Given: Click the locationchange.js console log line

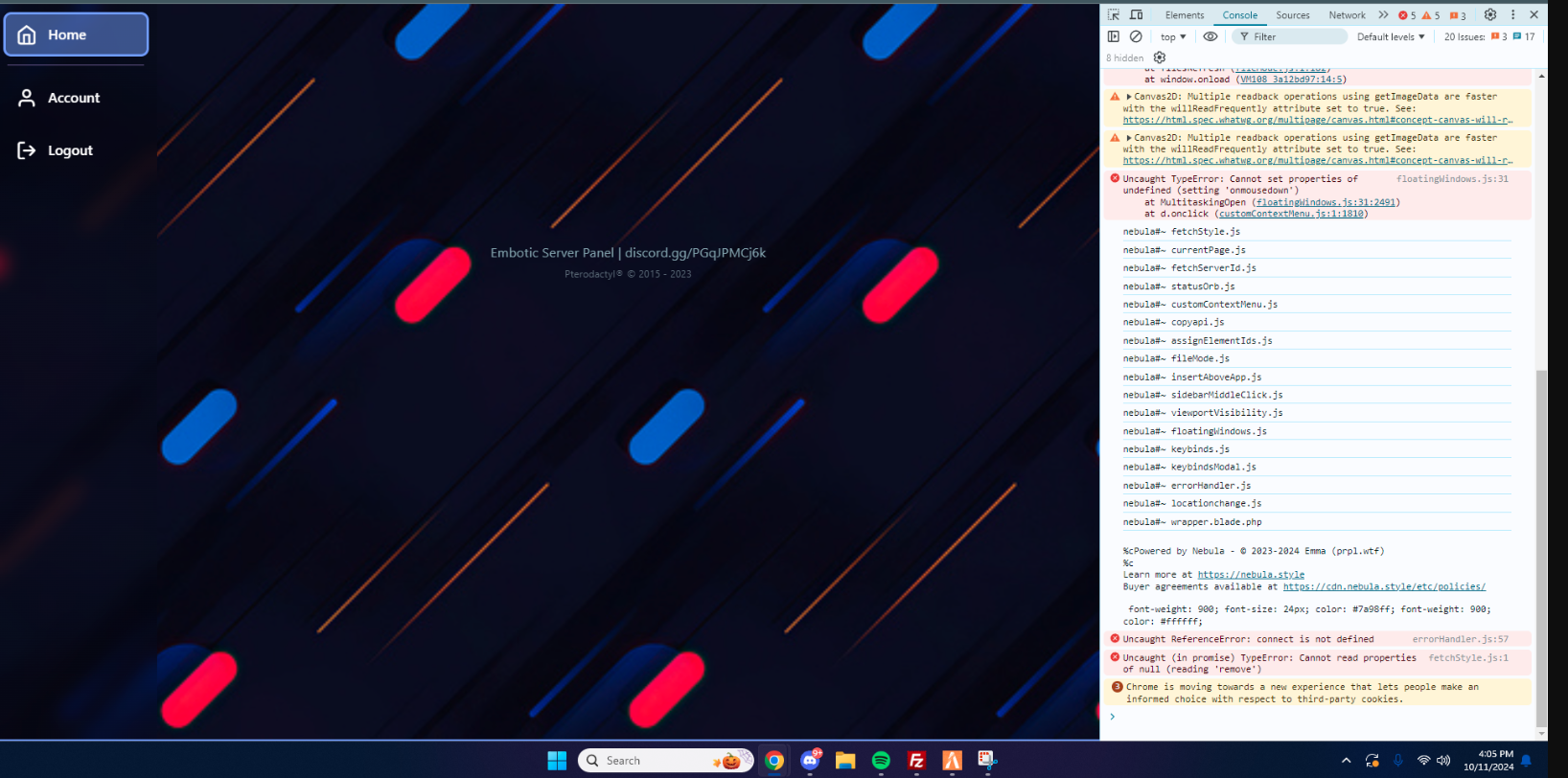Looking at the screenshot, I should pyautogui.click(x=1317, y=504).
